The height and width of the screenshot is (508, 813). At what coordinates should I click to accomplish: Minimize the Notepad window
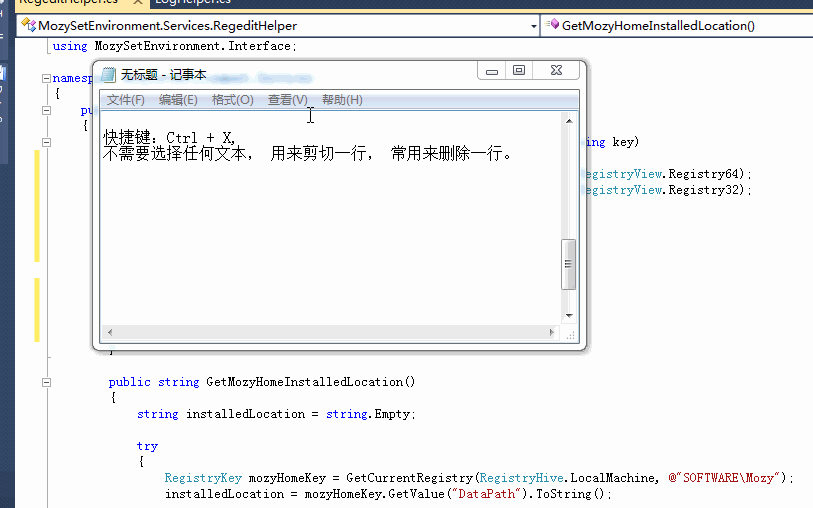click(x=492, y=71)
